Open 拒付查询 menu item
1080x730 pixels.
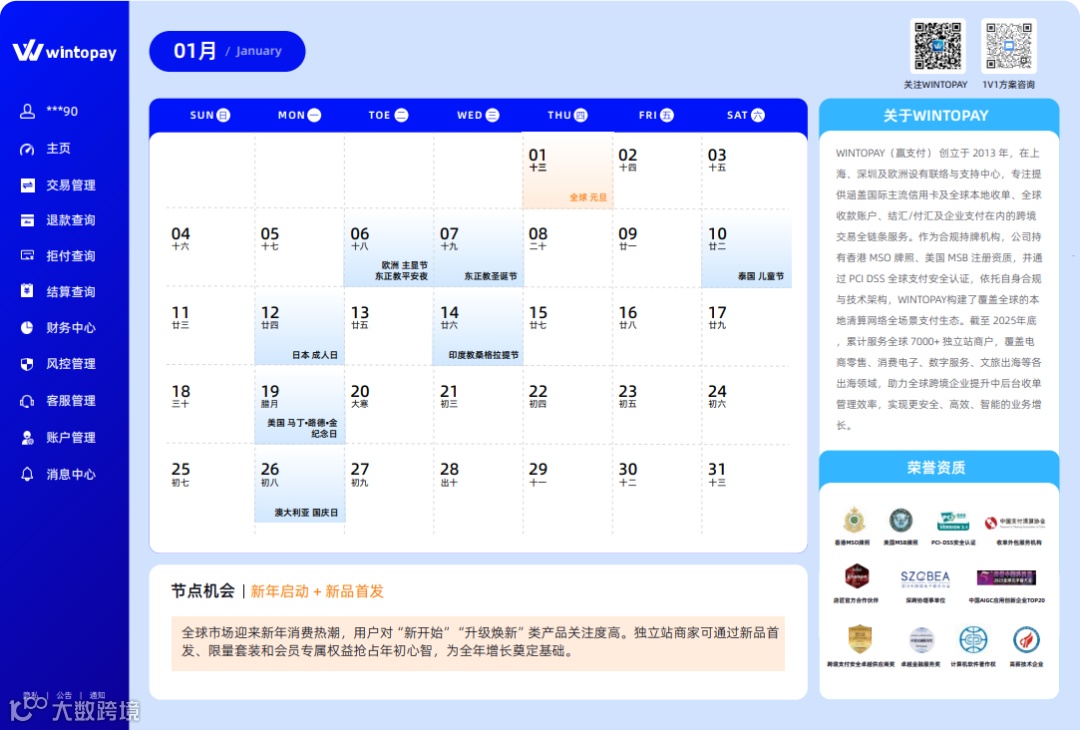(71, 256)
